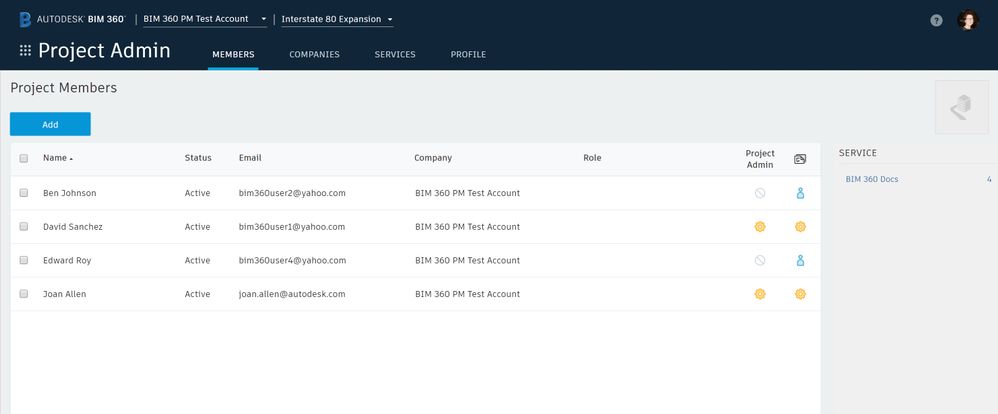Click email joan.allen@autodesk.com
This screenshot has height=414, width=998.
click(x=292, y=294)
